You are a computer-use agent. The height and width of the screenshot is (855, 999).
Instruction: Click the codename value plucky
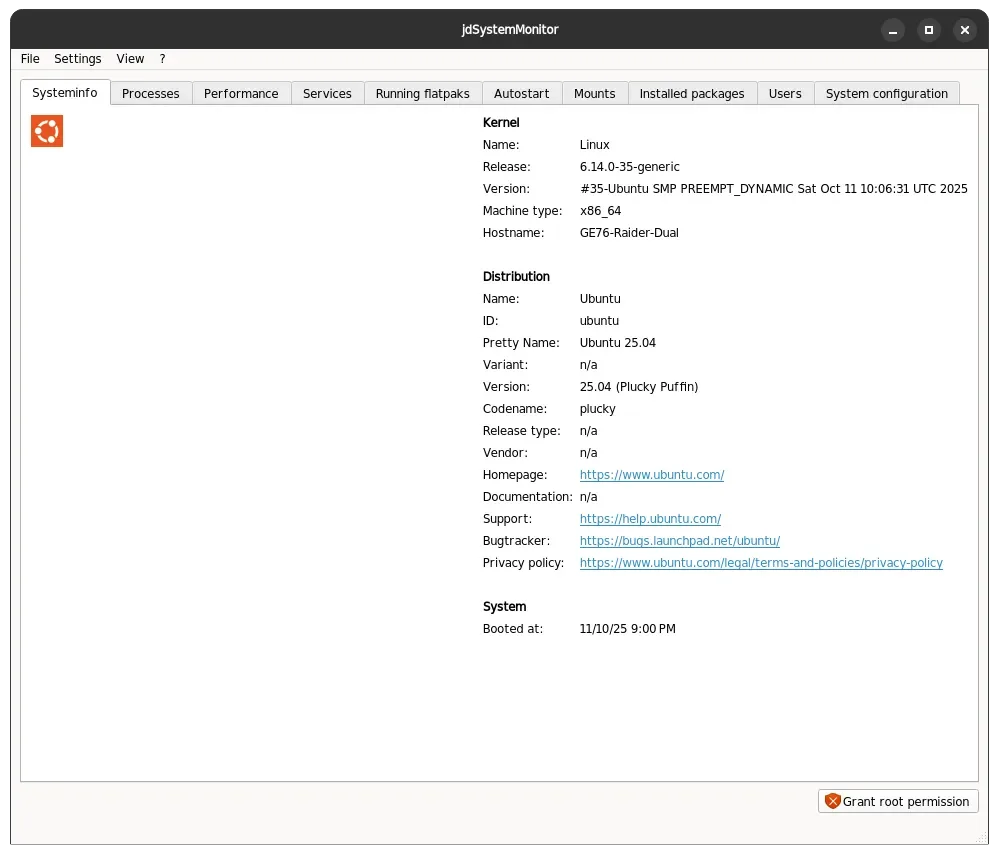pyautogui.click(x=598, y=409)
